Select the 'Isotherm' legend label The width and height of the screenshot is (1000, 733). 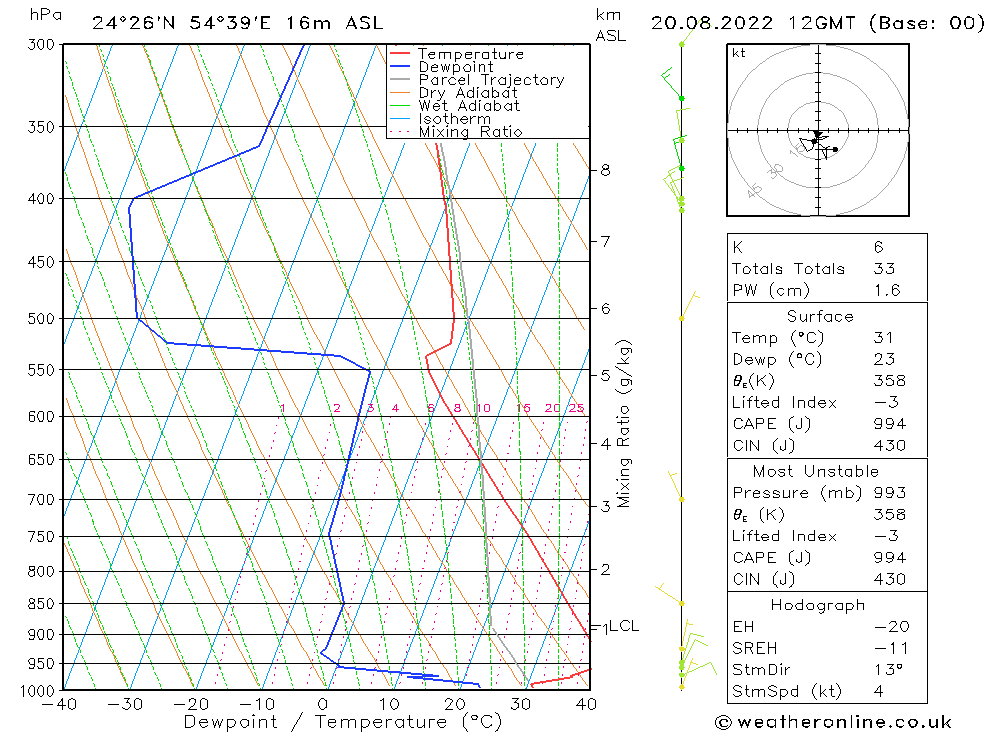pos(455,119)
